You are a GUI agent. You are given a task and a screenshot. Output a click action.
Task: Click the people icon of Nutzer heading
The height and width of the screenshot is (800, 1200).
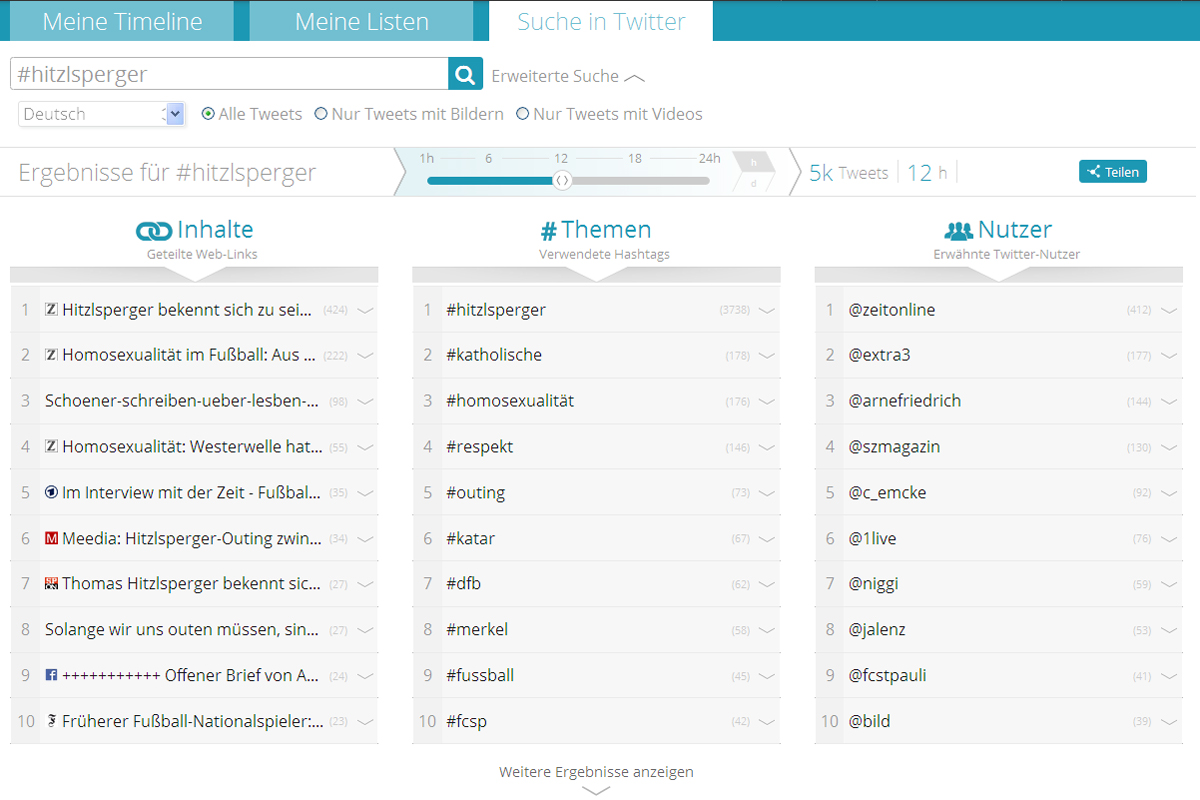point(958,231)
